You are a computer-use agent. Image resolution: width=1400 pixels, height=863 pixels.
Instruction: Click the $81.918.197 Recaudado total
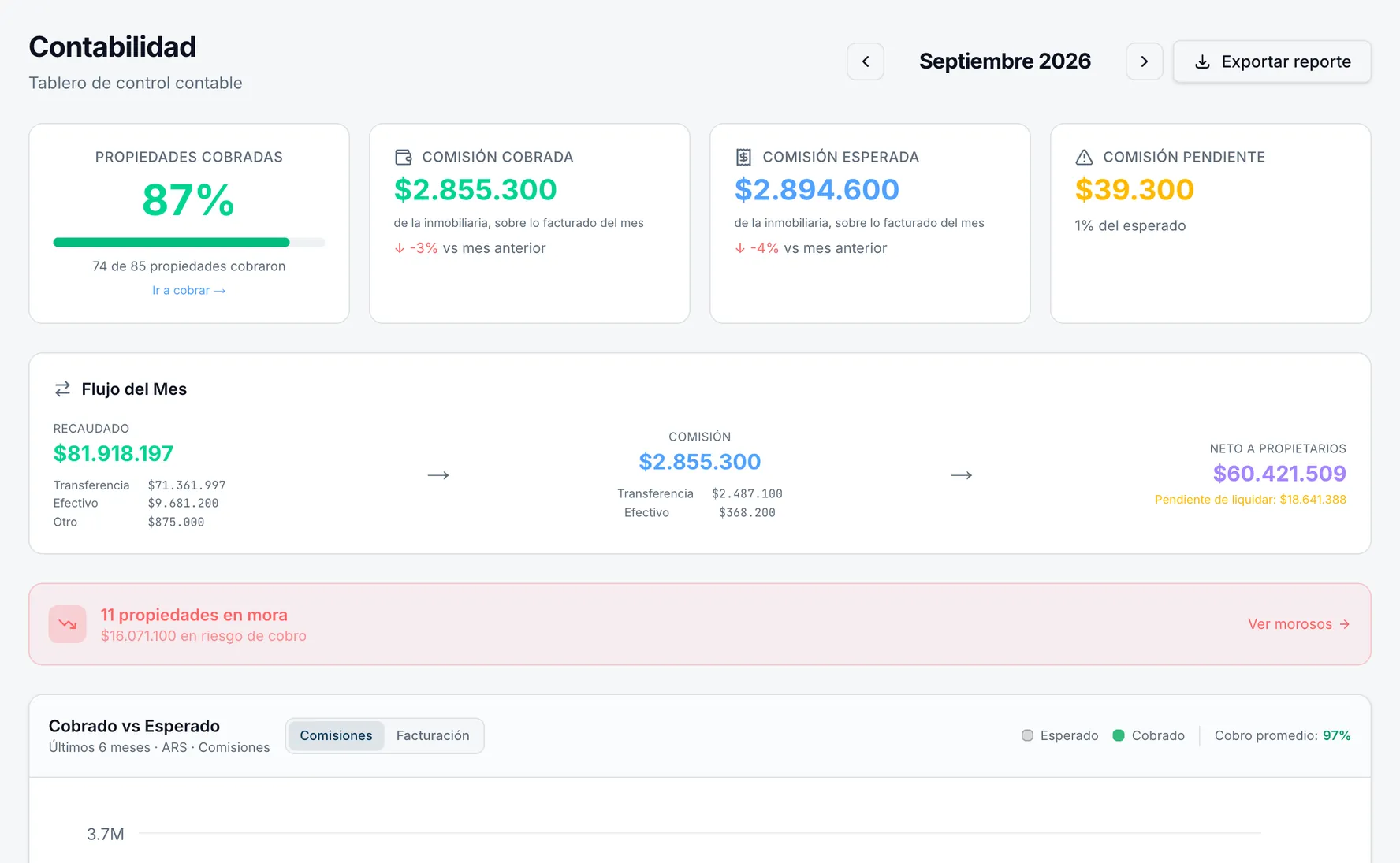[x=114, y=453]
